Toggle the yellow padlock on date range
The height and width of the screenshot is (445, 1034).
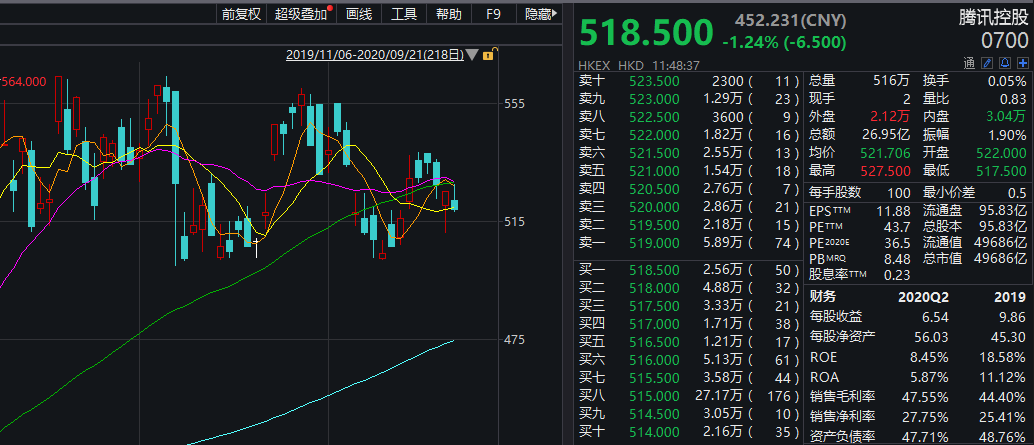(489, 55)
